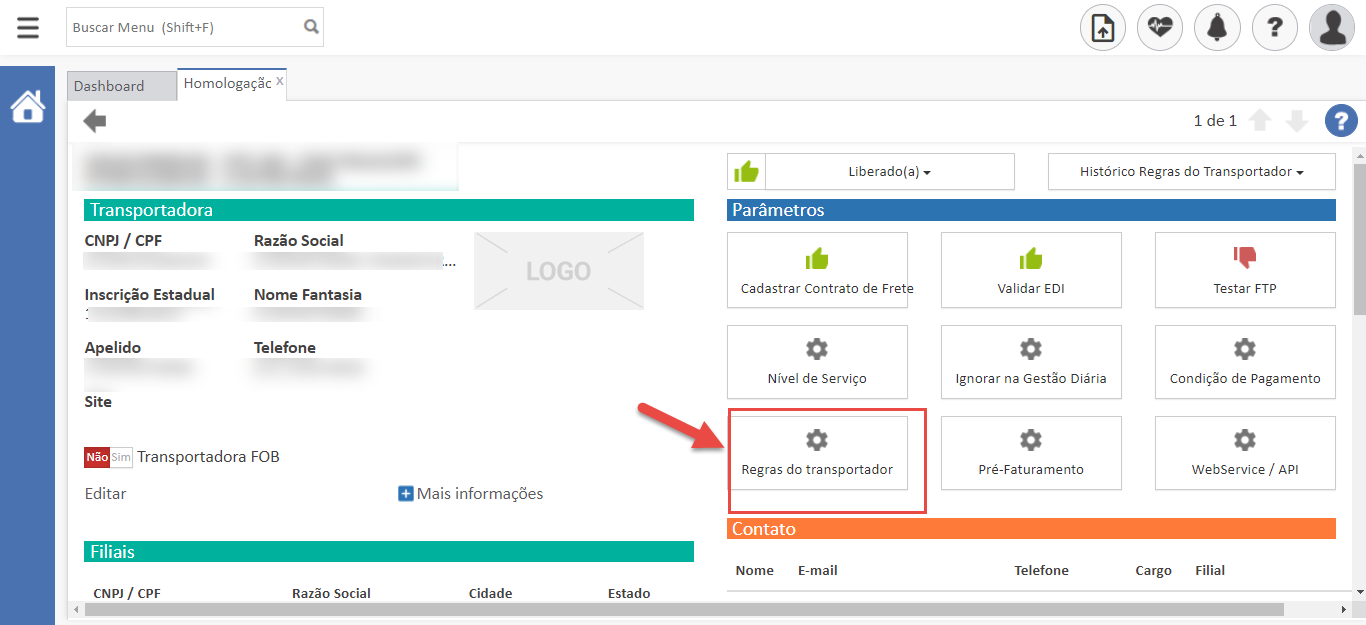This screenshot has height=625, width=1366.
Task: Click the user profile avatar
Action: (x=1331, y=28)
